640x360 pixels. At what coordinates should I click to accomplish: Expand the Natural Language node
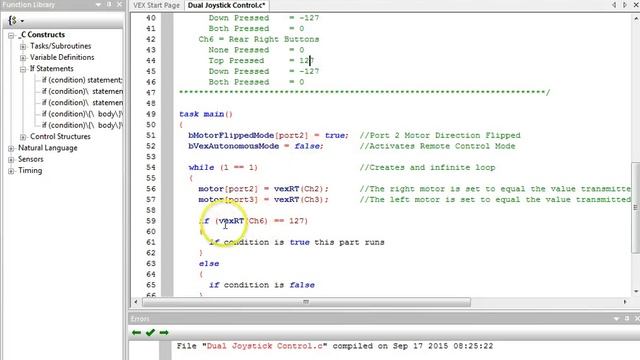point(11,149)
